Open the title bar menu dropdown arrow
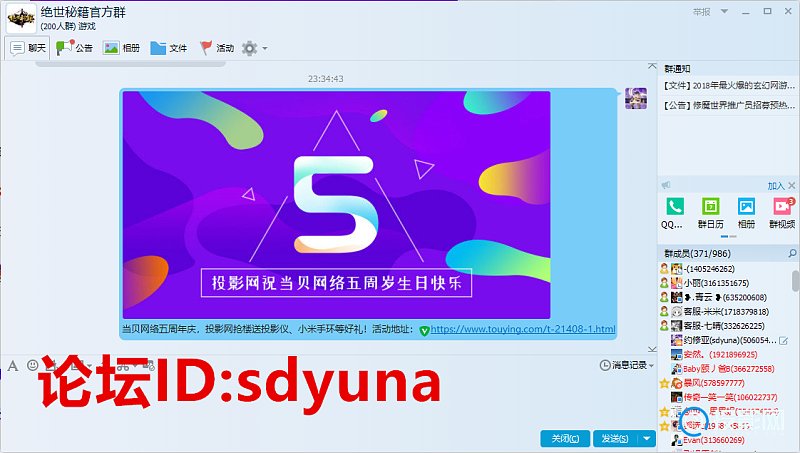This screenshot has height=453, width=800. [724, 11]
